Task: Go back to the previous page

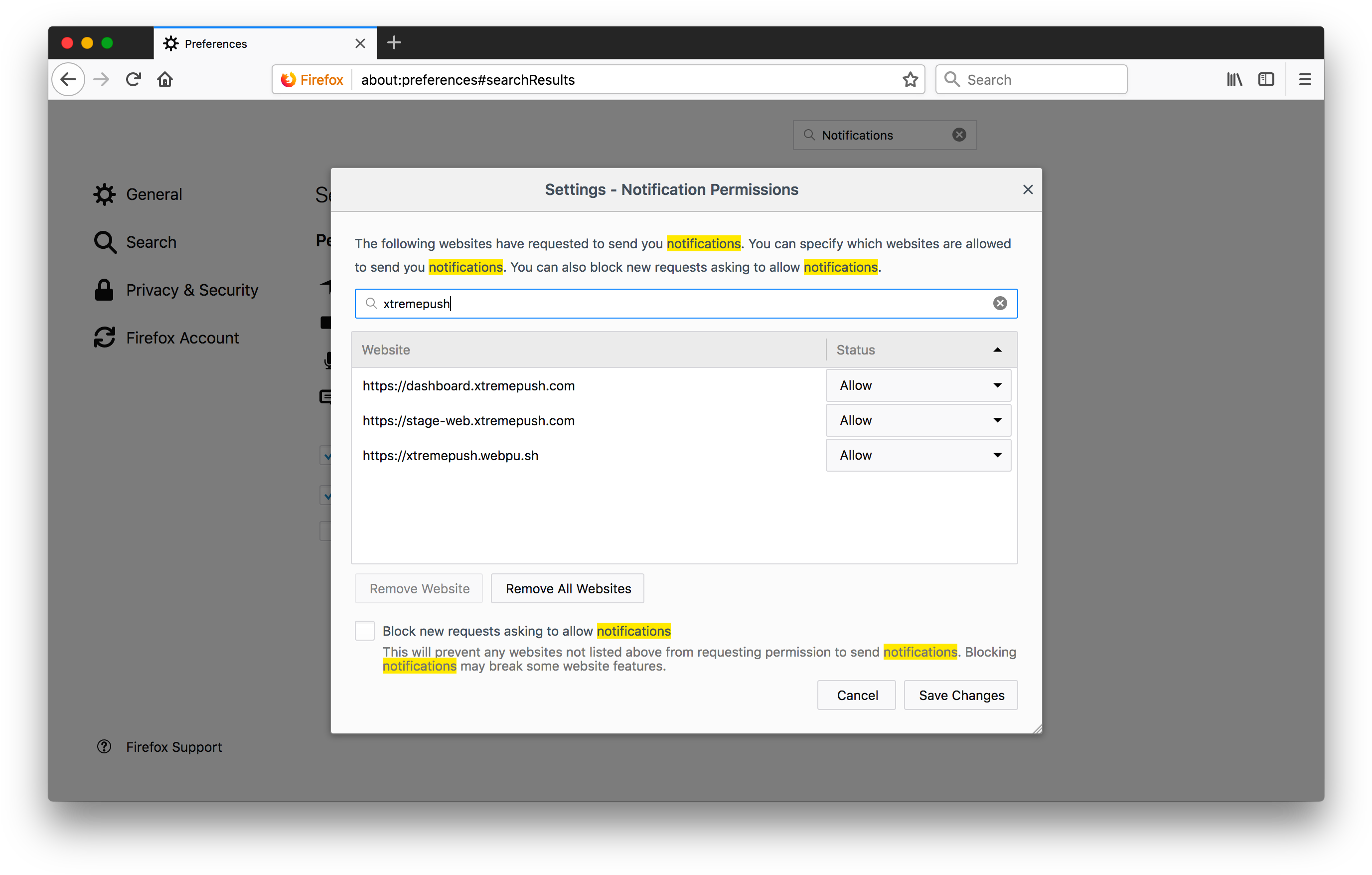Action: tap(68, 79)
